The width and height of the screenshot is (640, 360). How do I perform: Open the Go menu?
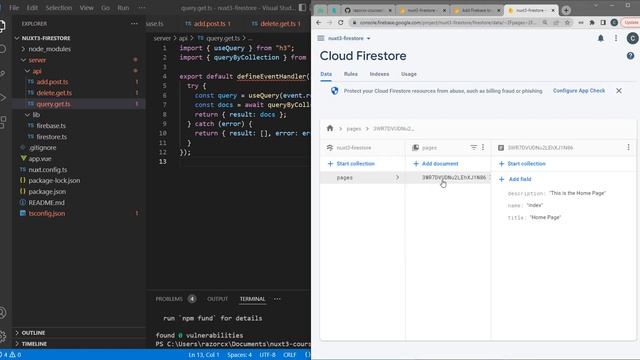coord(105,8)
